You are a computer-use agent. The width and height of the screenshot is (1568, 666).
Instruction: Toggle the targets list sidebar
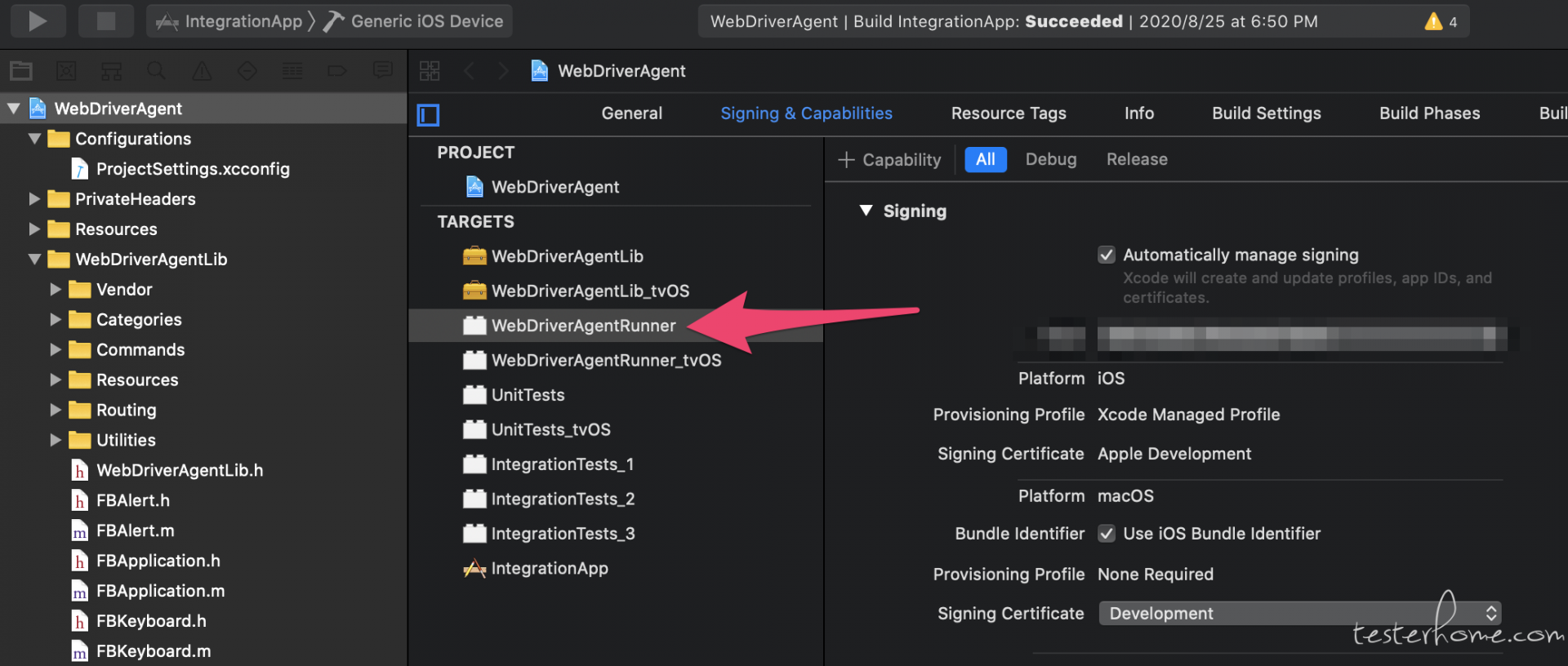[428, 115]
